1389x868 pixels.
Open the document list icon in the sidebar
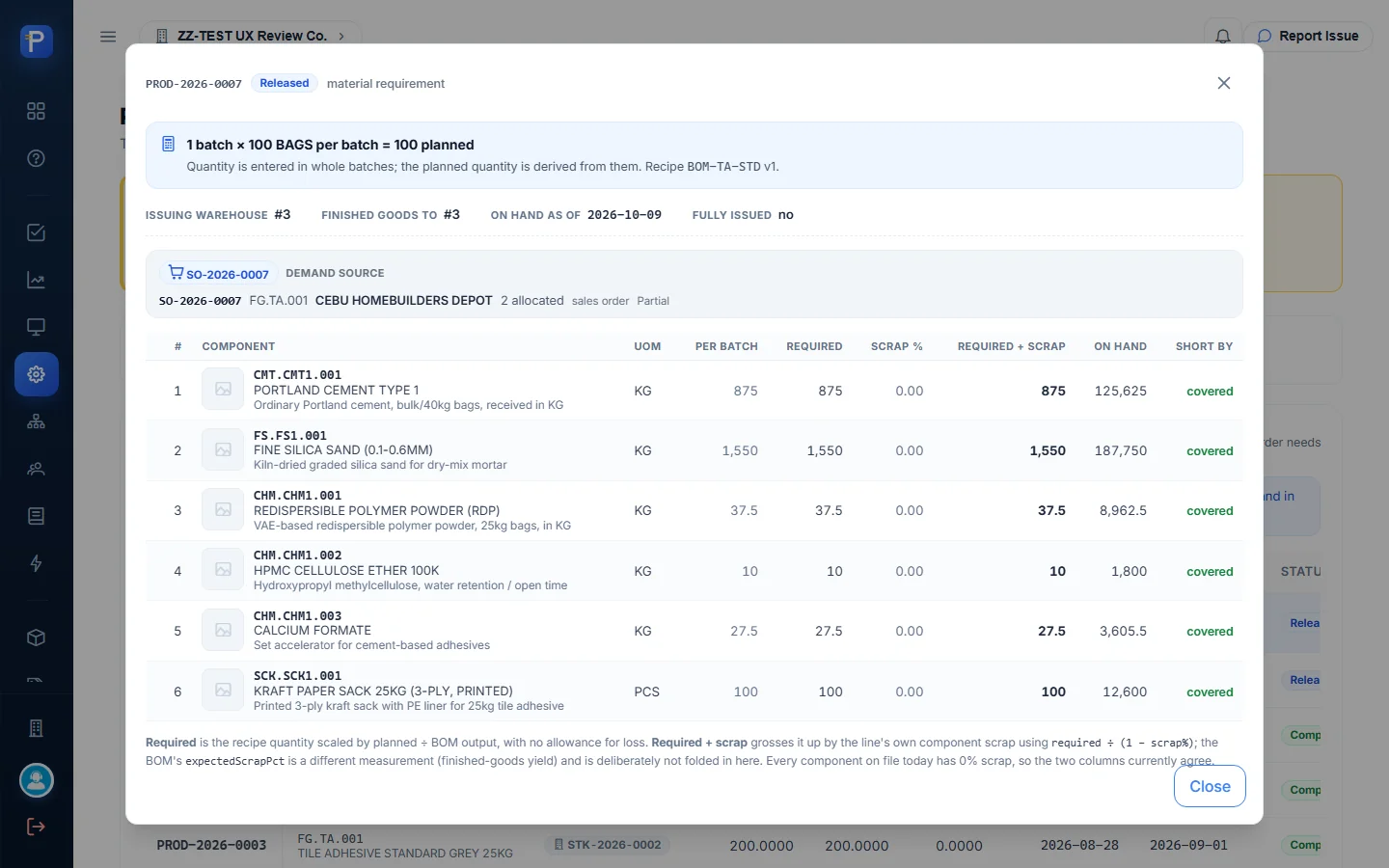(x=36, y=516)
